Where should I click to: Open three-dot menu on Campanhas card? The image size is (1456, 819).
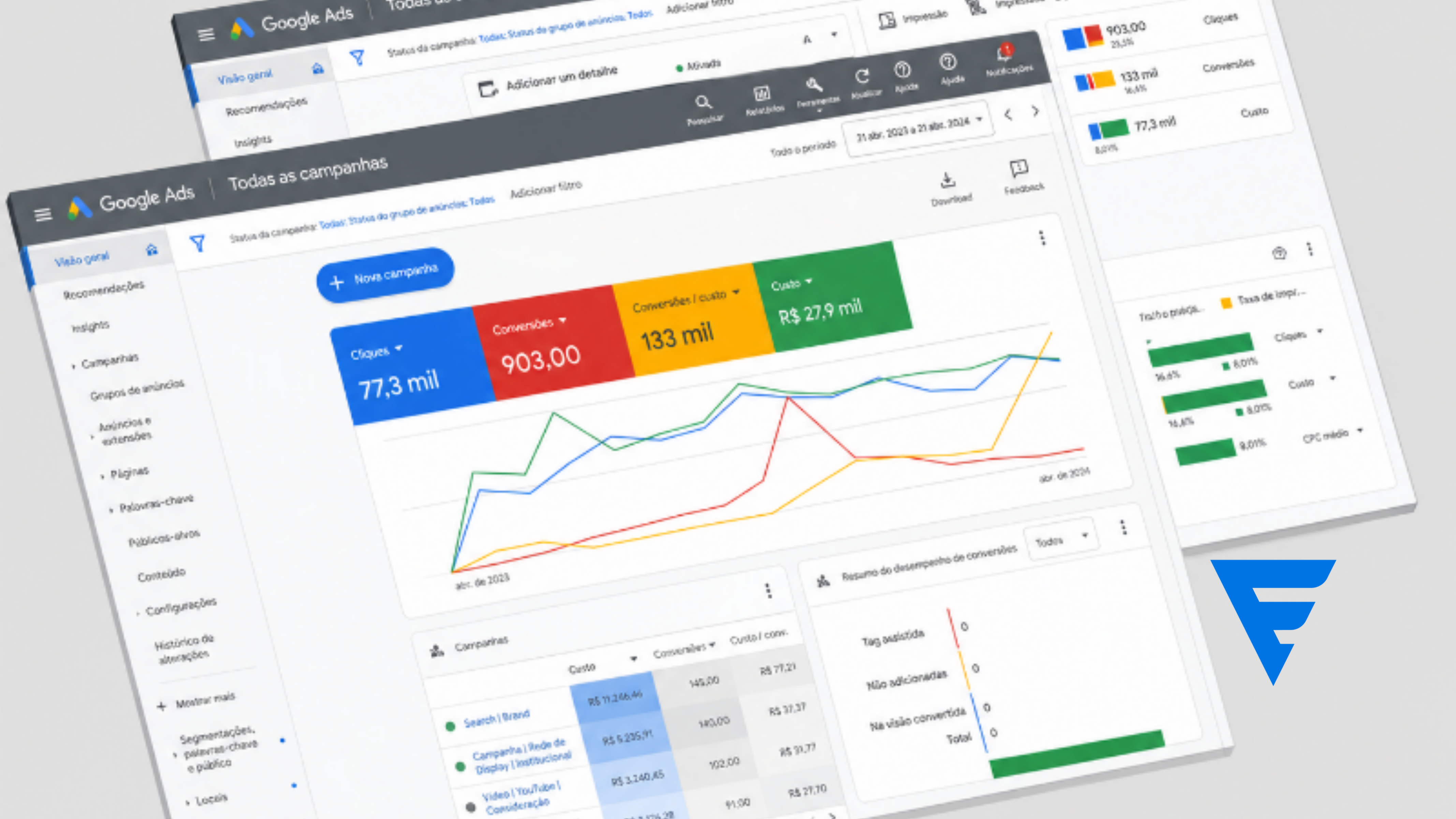pos(768,591)
